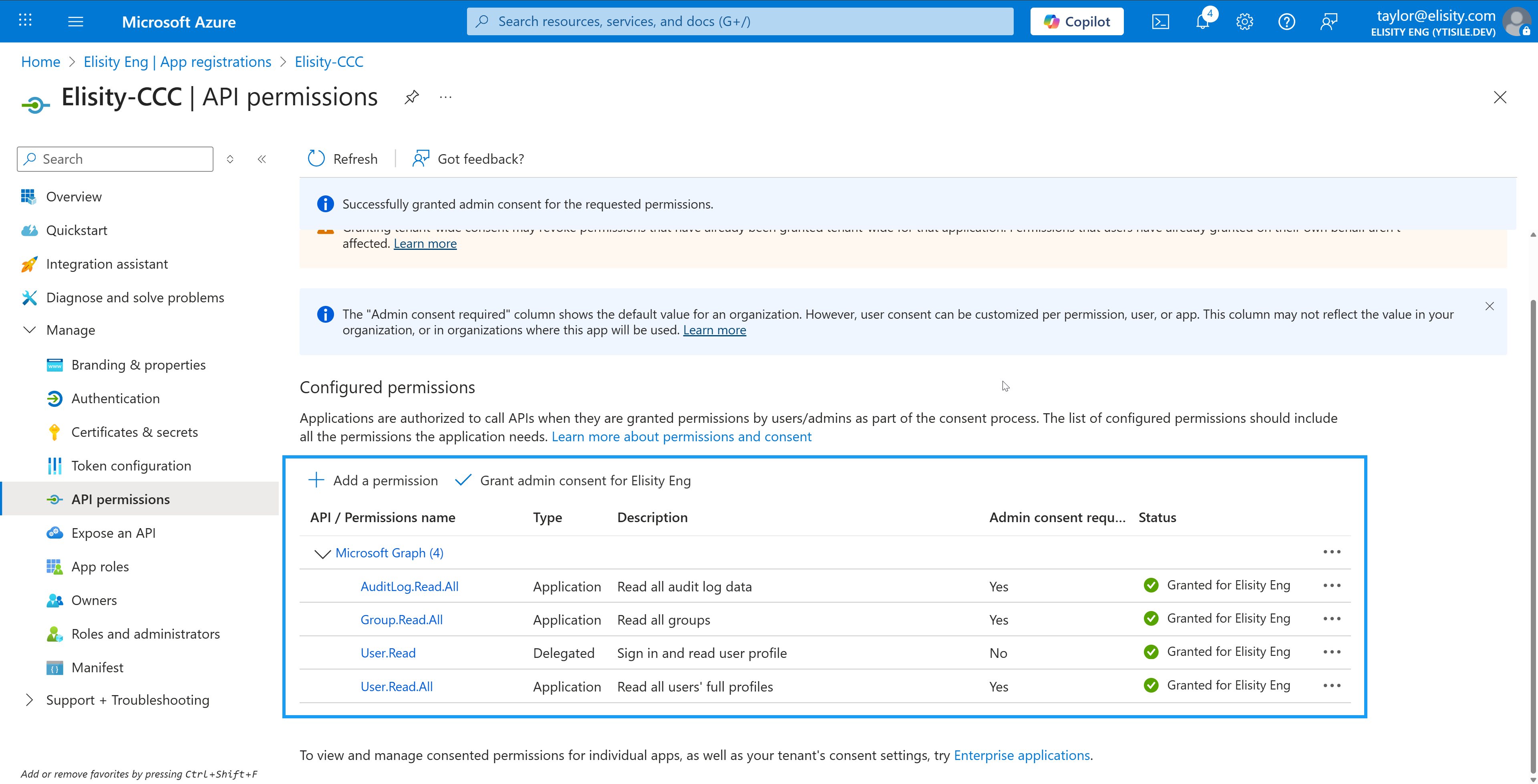Screen dimensions: 1538x784
Task: Click the Add a permission button
Action: pyautogui.click(x=373, y=480)
